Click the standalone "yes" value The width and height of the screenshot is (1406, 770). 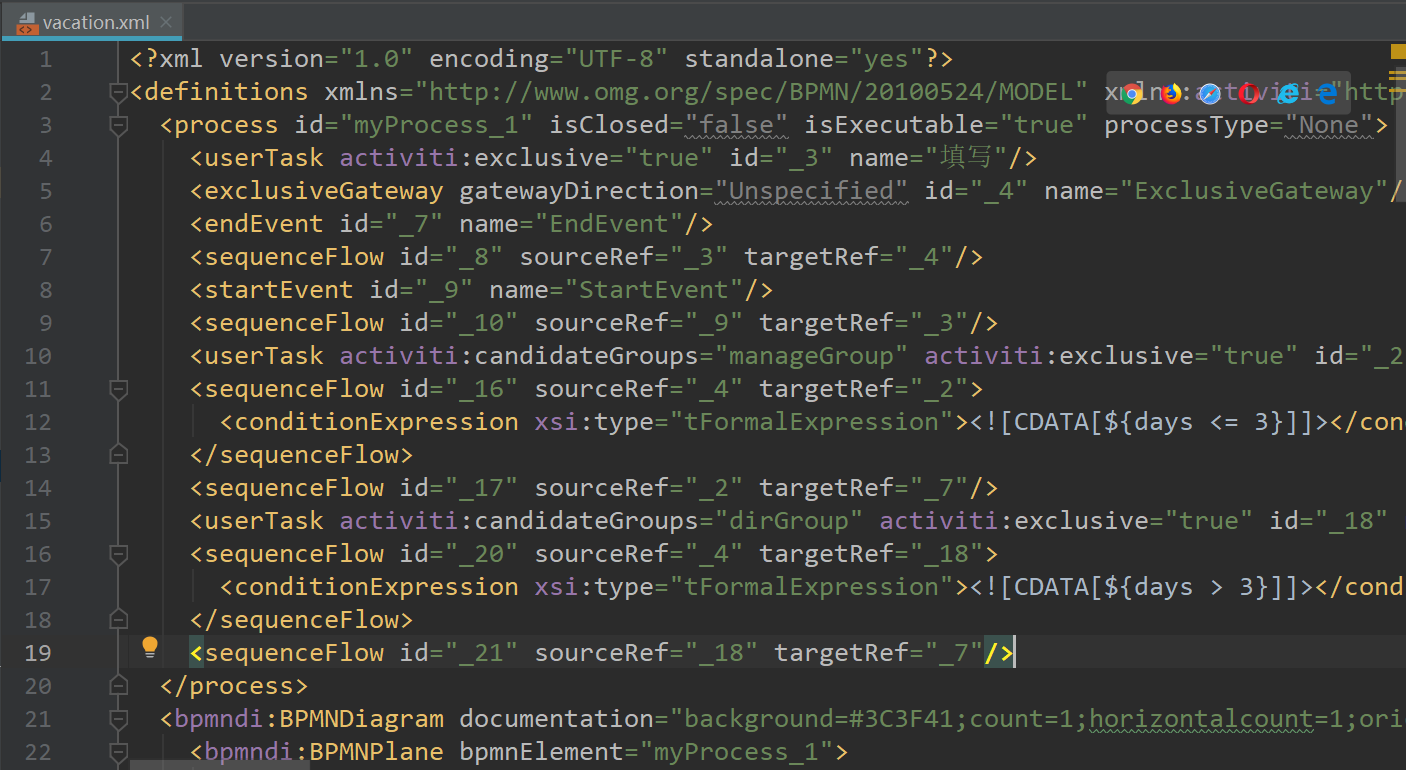tap(885, 59)
